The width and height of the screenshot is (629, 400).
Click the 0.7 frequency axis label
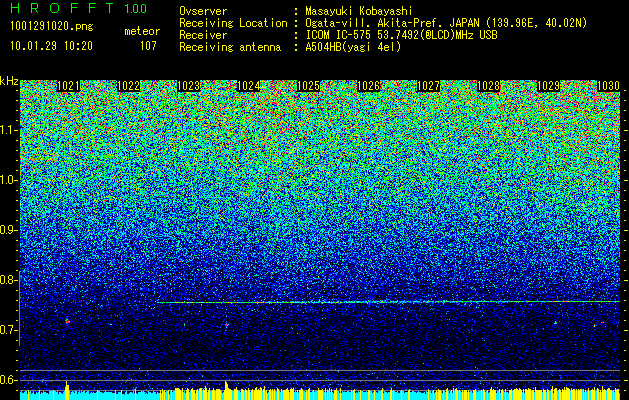(9, 330)
